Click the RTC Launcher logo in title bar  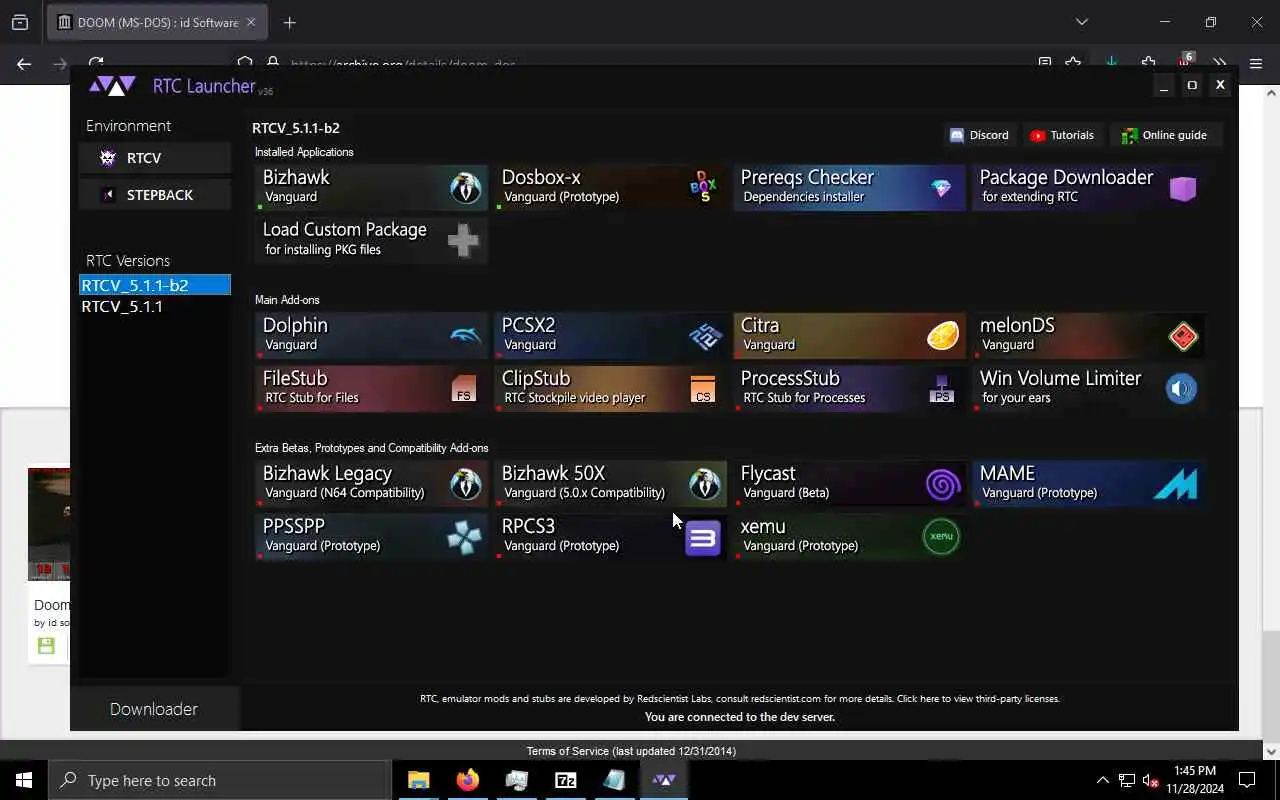click(x=112, y=87)
